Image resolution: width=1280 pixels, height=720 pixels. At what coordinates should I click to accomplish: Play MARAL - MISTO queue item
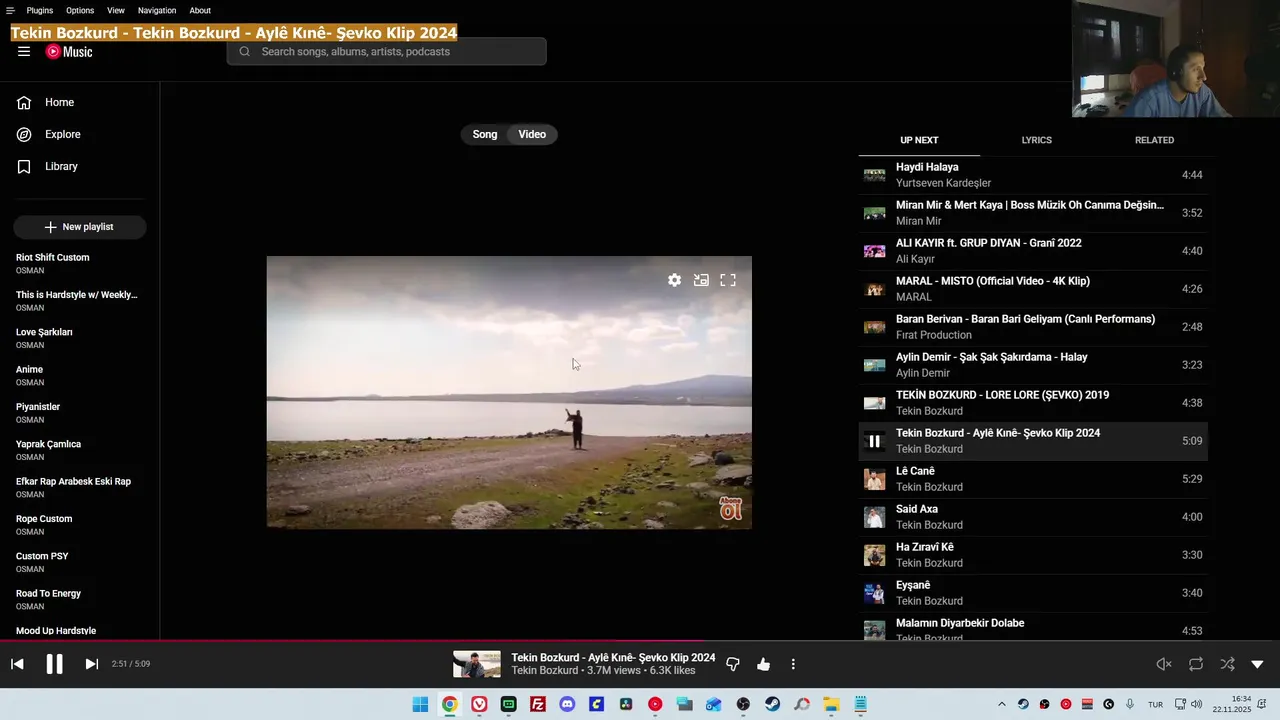[x=1033, y=289]
